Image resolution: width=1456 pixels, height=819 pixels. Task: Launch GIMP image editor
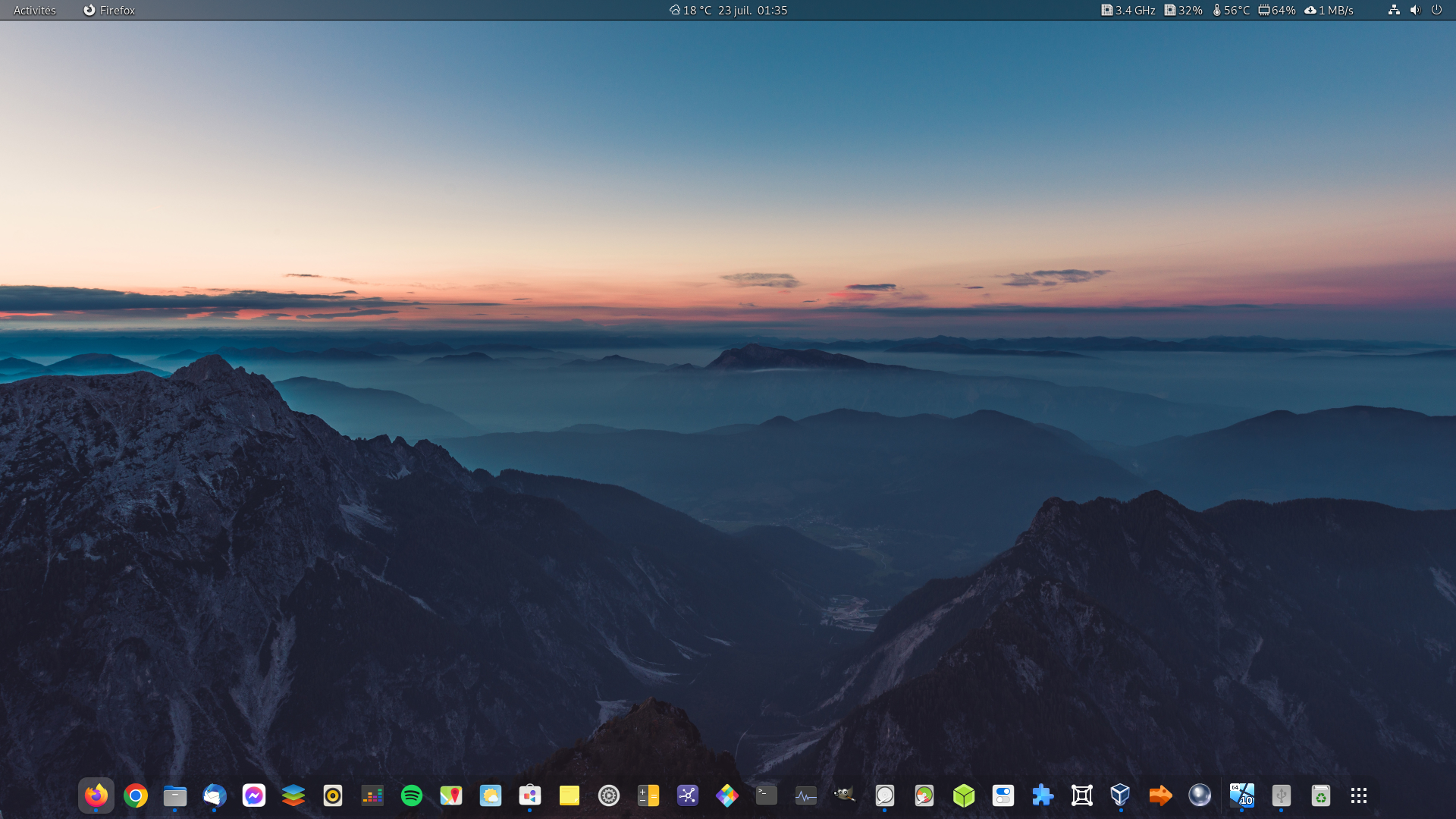pyautogui.click(x=845, y=795)
